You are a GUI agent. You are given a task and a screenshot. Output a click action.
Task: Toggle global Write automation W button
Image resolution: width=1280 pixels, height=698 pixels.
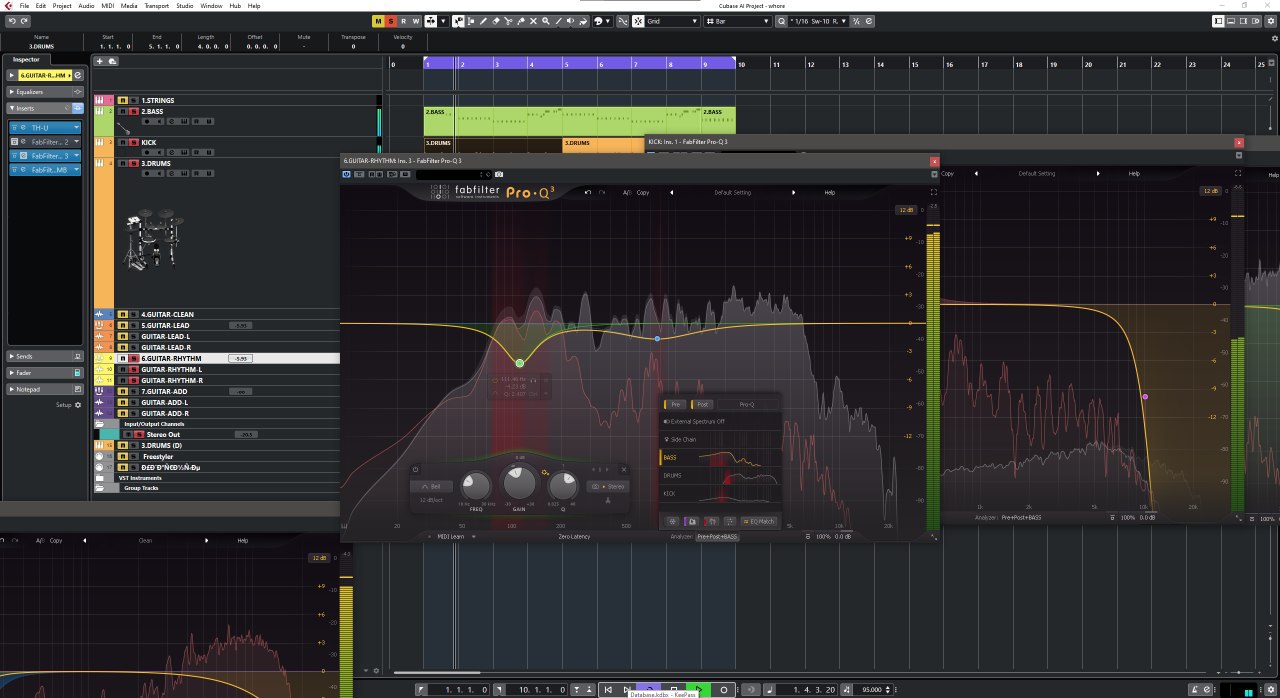pyautogui.click(x=416, y=21)
